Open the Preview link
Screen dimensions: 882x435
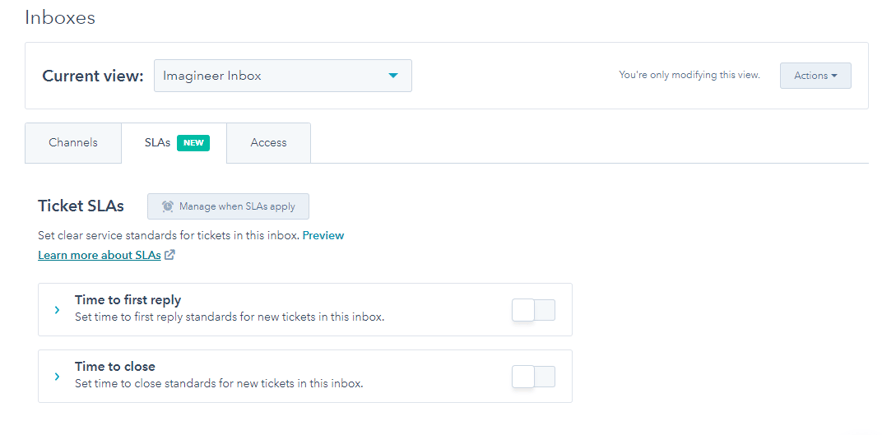click(x=323, y=235)
